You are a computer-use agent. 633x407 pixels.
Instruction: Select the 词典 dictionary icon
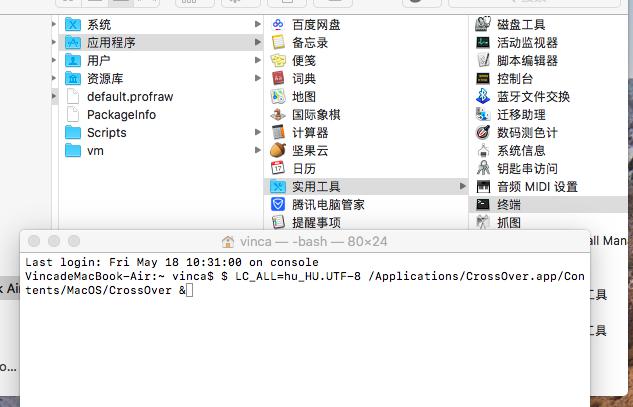coord(278,78)
